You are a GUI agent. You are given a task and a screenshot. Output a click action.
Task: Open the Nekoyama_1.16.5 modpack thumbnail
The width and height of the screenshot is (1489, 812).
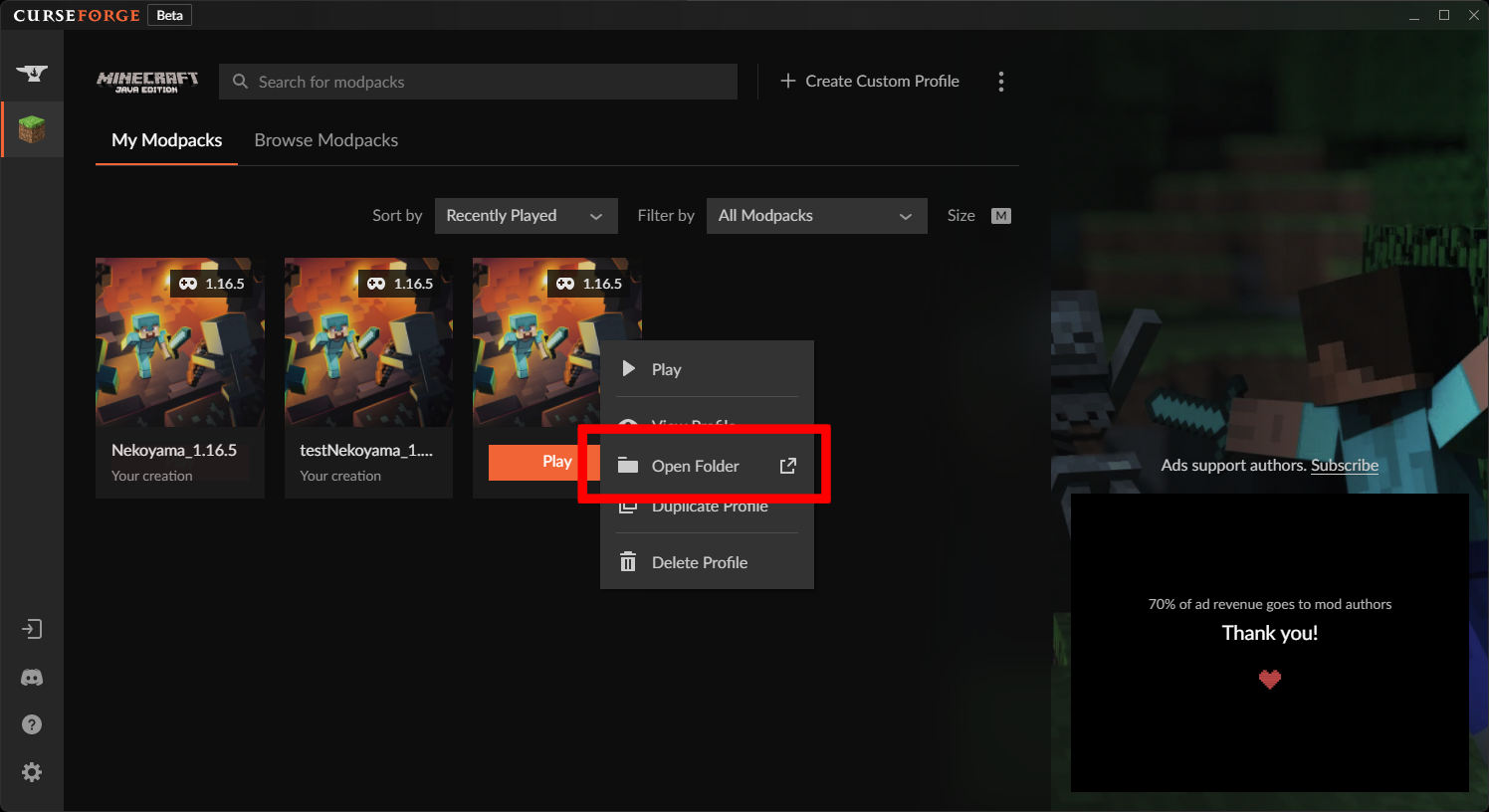pyautogui.click(x=180, y=343)
